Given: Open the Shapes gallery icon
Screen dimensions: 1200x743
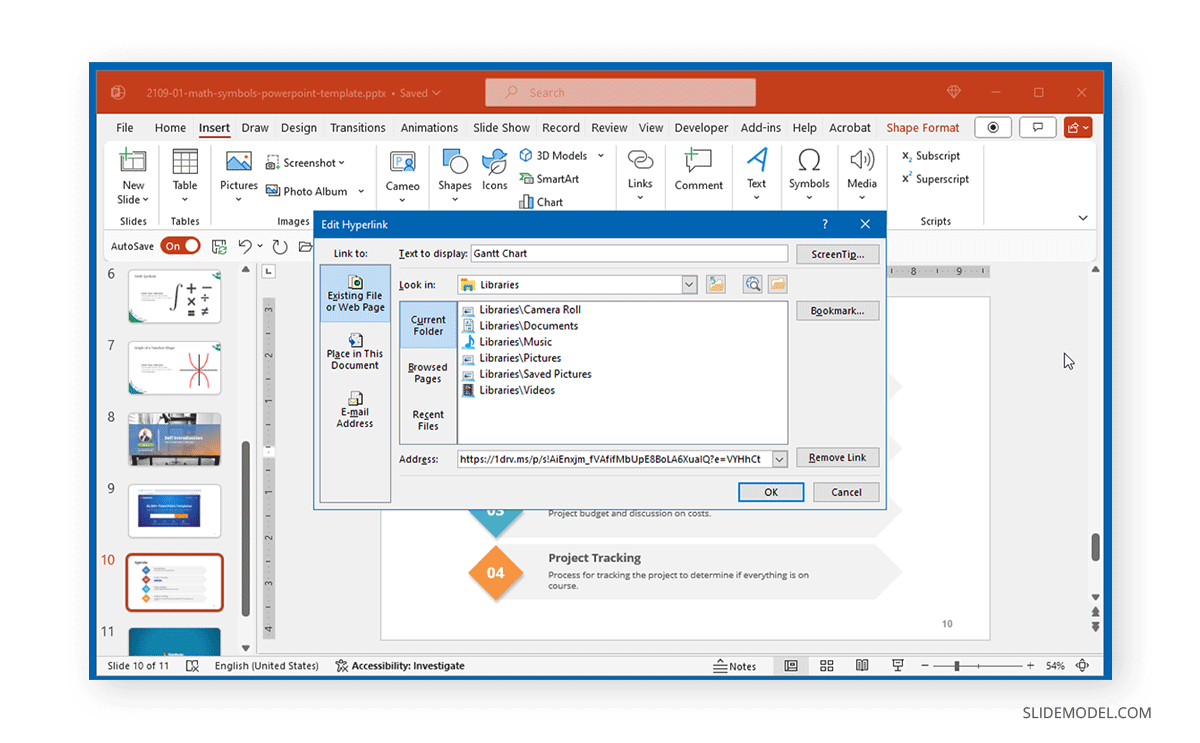Looking at the screenshot, I should 455,162.
